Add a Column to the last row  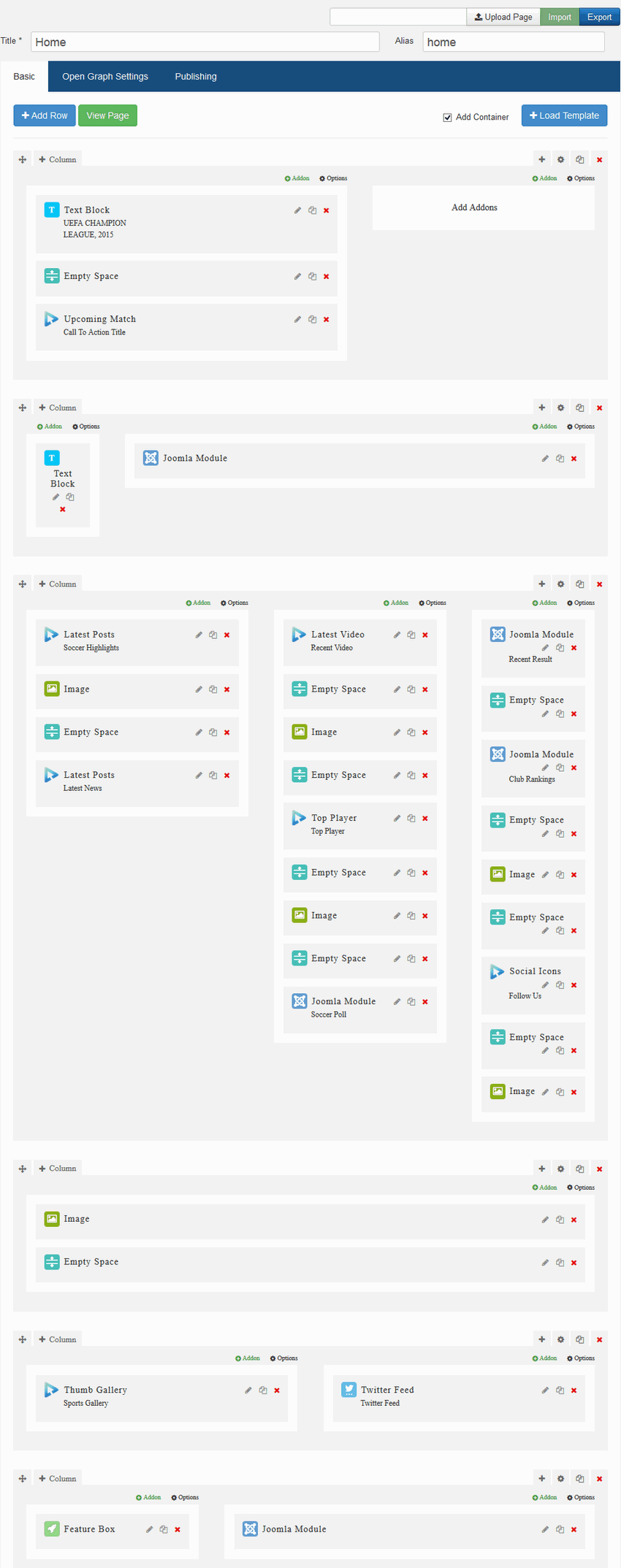(x=58, y=1479)
